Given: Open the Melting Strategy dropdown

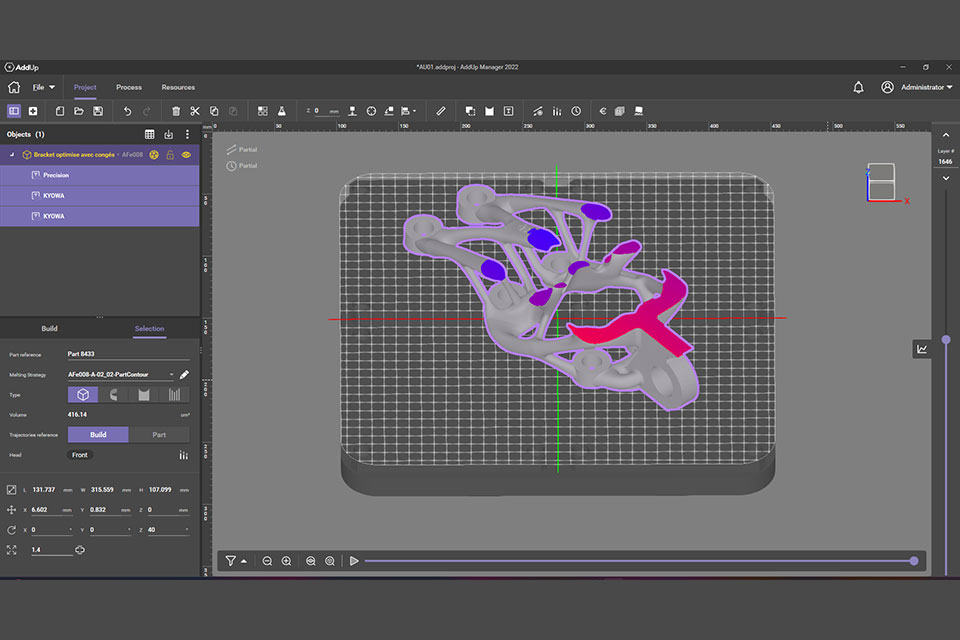Looking at the screenshot, I should point(171,374).
